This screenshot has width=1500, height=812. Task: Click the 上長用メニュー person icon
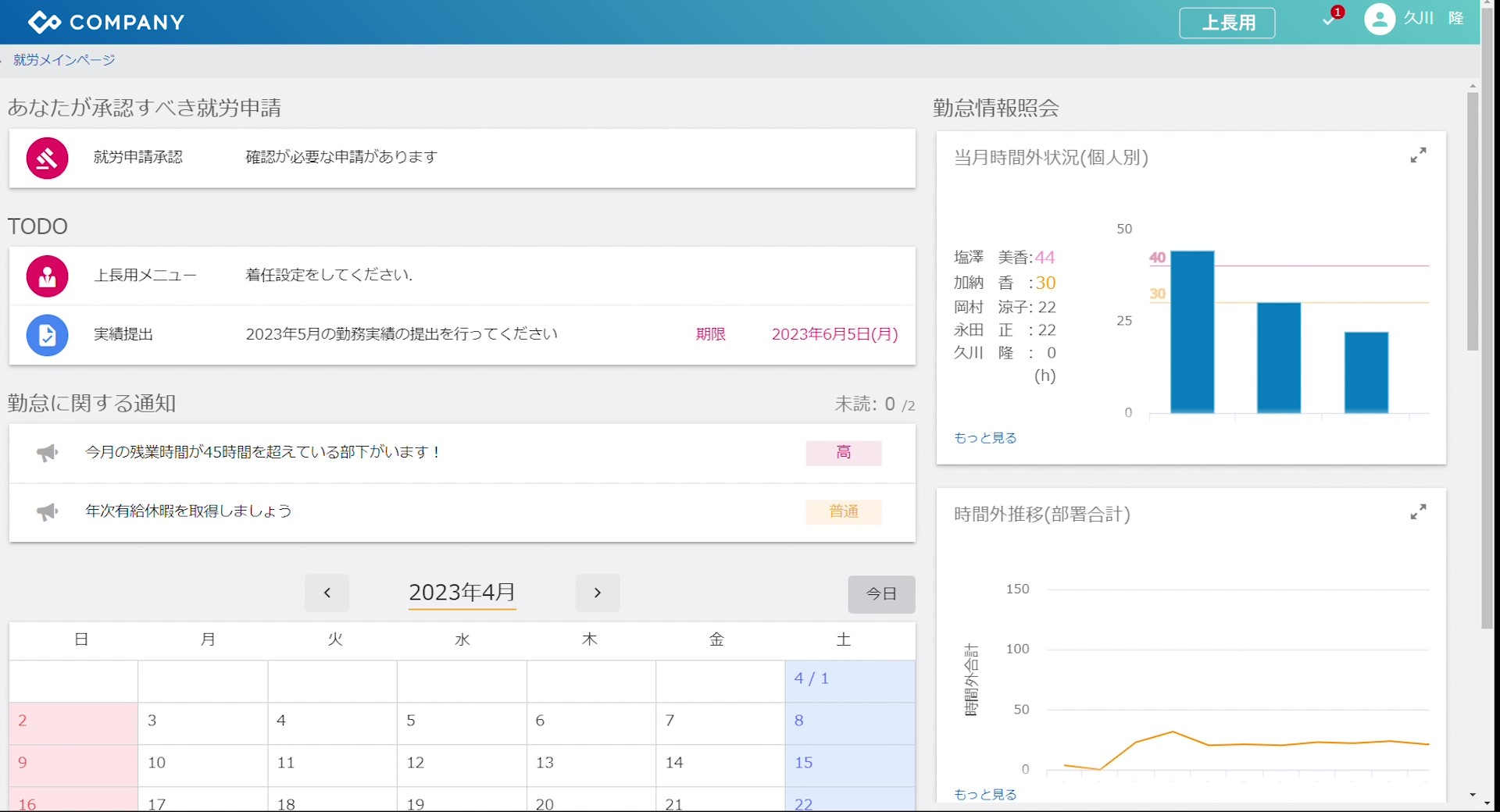tap(47, 276)
